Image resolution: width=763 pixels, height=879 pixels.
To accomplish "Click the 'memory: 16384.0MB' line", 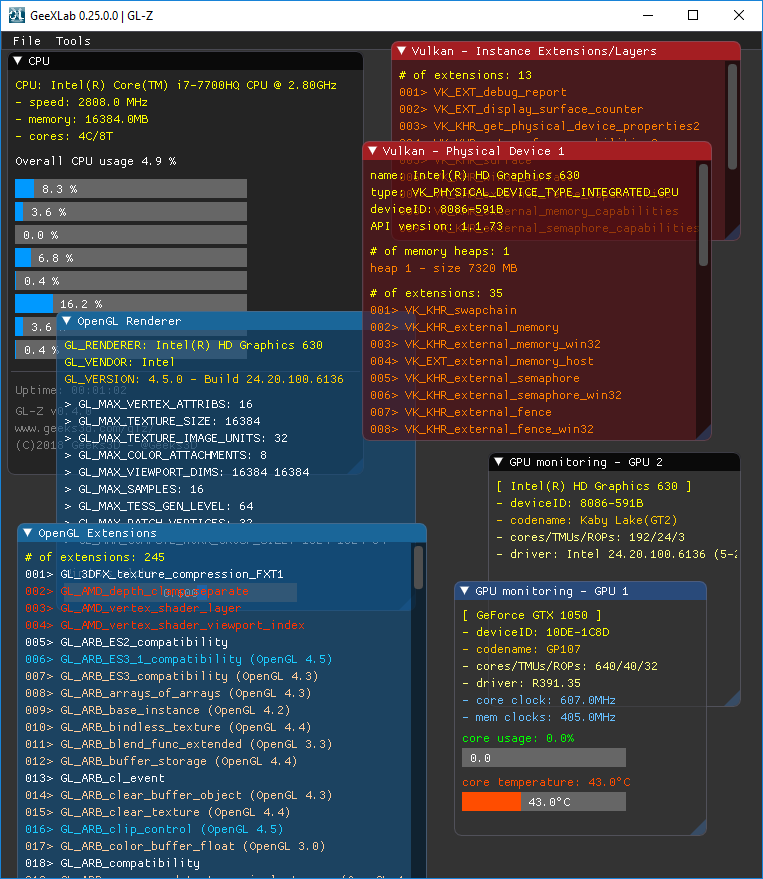I will (82, 119).
